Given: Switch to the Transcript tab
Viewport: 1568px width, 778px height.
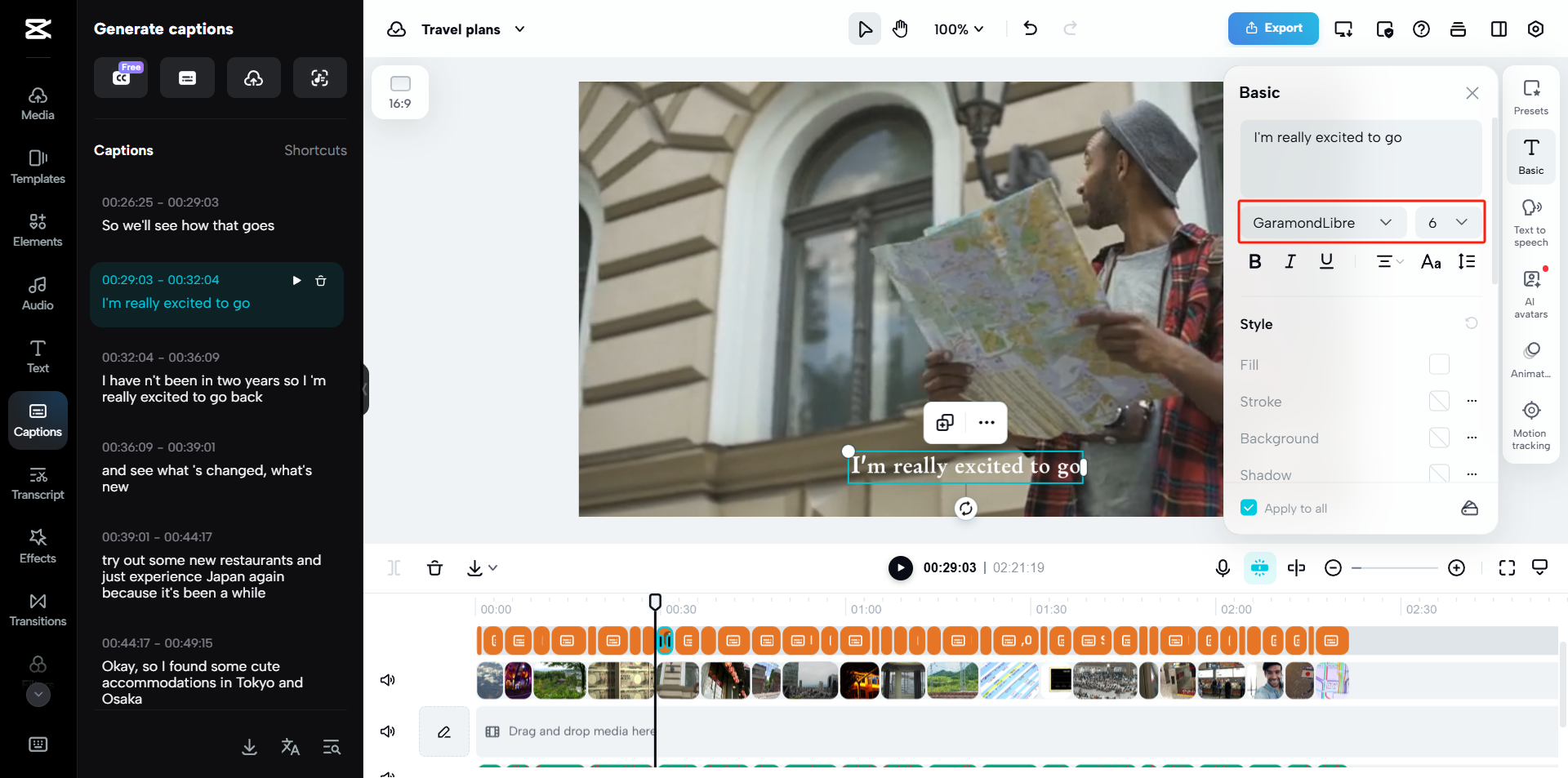Looking at the screenshot, I should click(38, 483).
